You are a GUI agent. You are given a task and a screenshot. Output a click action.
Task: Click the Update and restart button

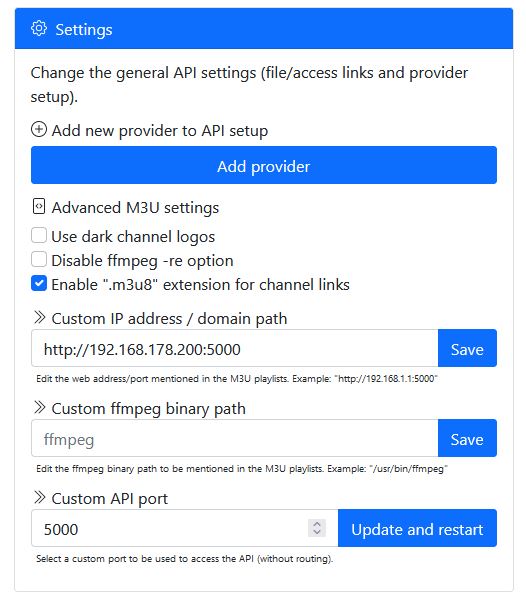coord(417,528)
